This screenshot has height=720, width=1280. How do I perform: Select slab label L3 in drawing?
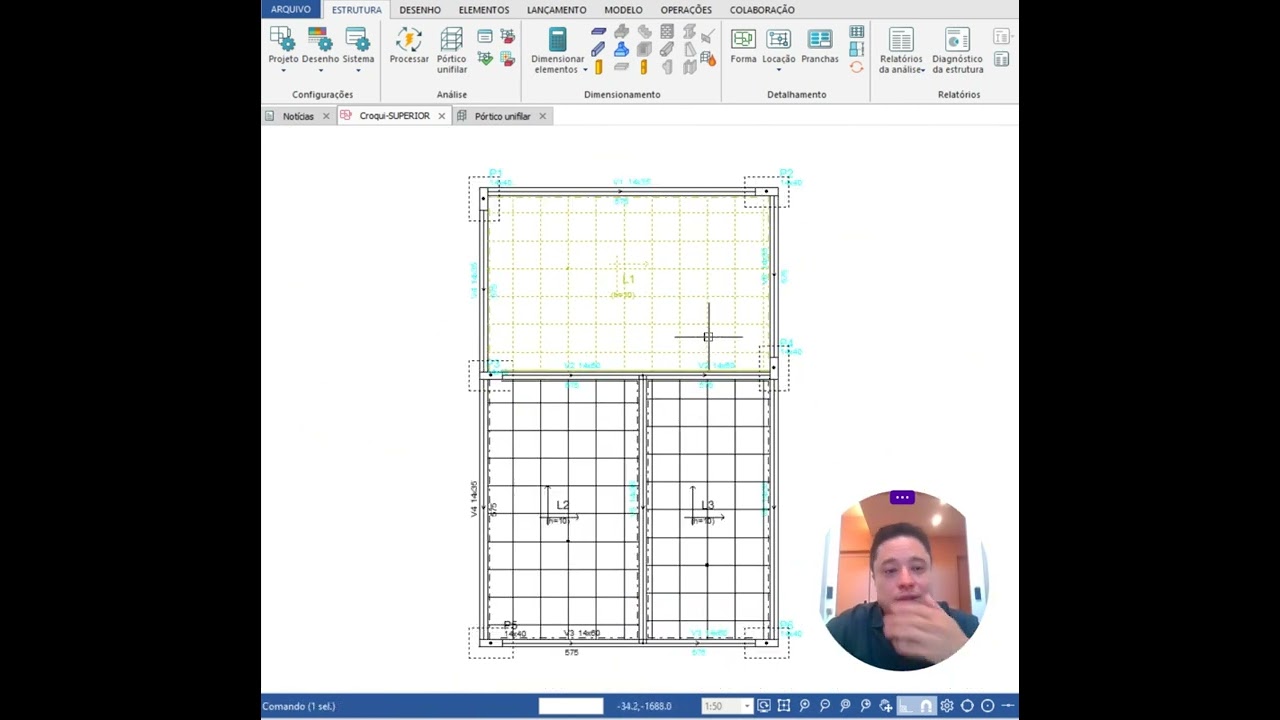point(708,505)
